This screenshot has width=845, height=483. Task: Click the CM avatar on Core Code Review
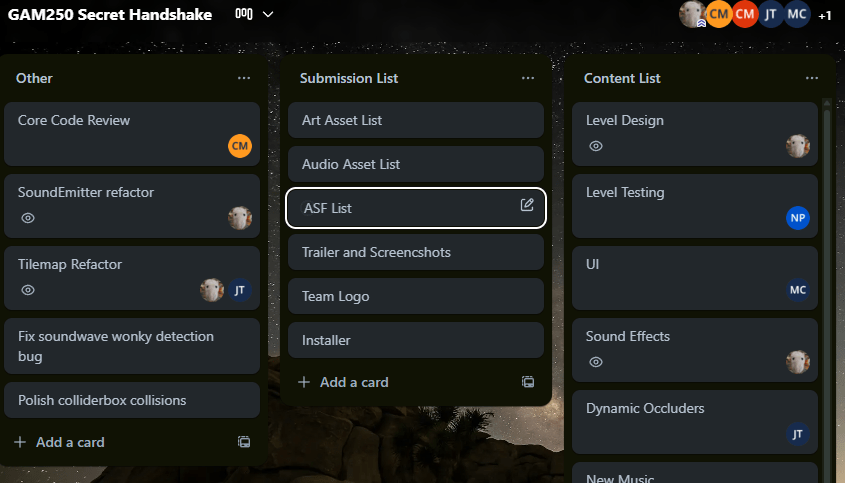click(x=239, y=146)
